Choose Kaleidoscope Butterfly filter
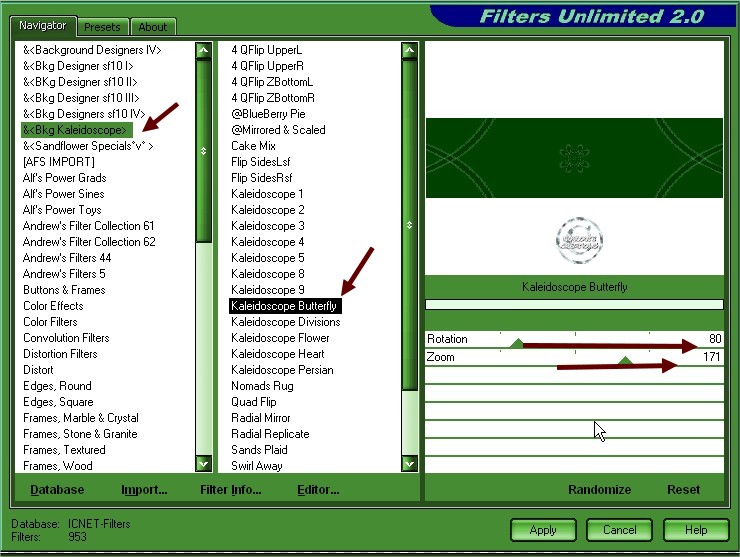The image size is (740, 557). [x=285, y=306]
